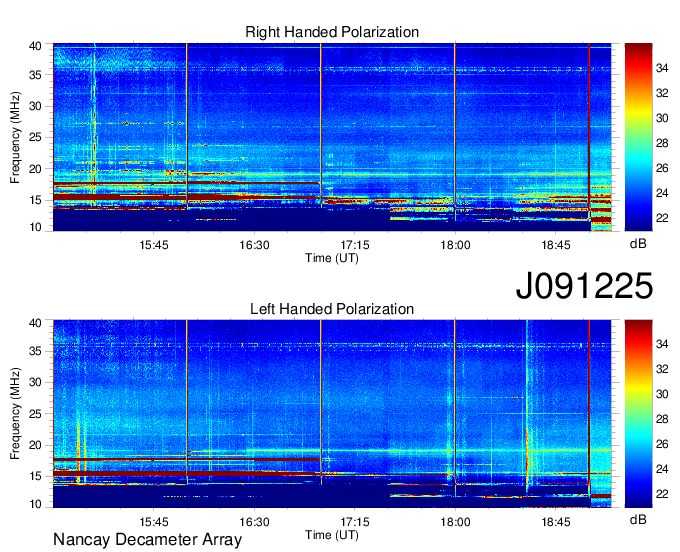Click '15:45' on the upper time axis
The width and height of the screenshot is (680, 552).
(x=154, y=245)
